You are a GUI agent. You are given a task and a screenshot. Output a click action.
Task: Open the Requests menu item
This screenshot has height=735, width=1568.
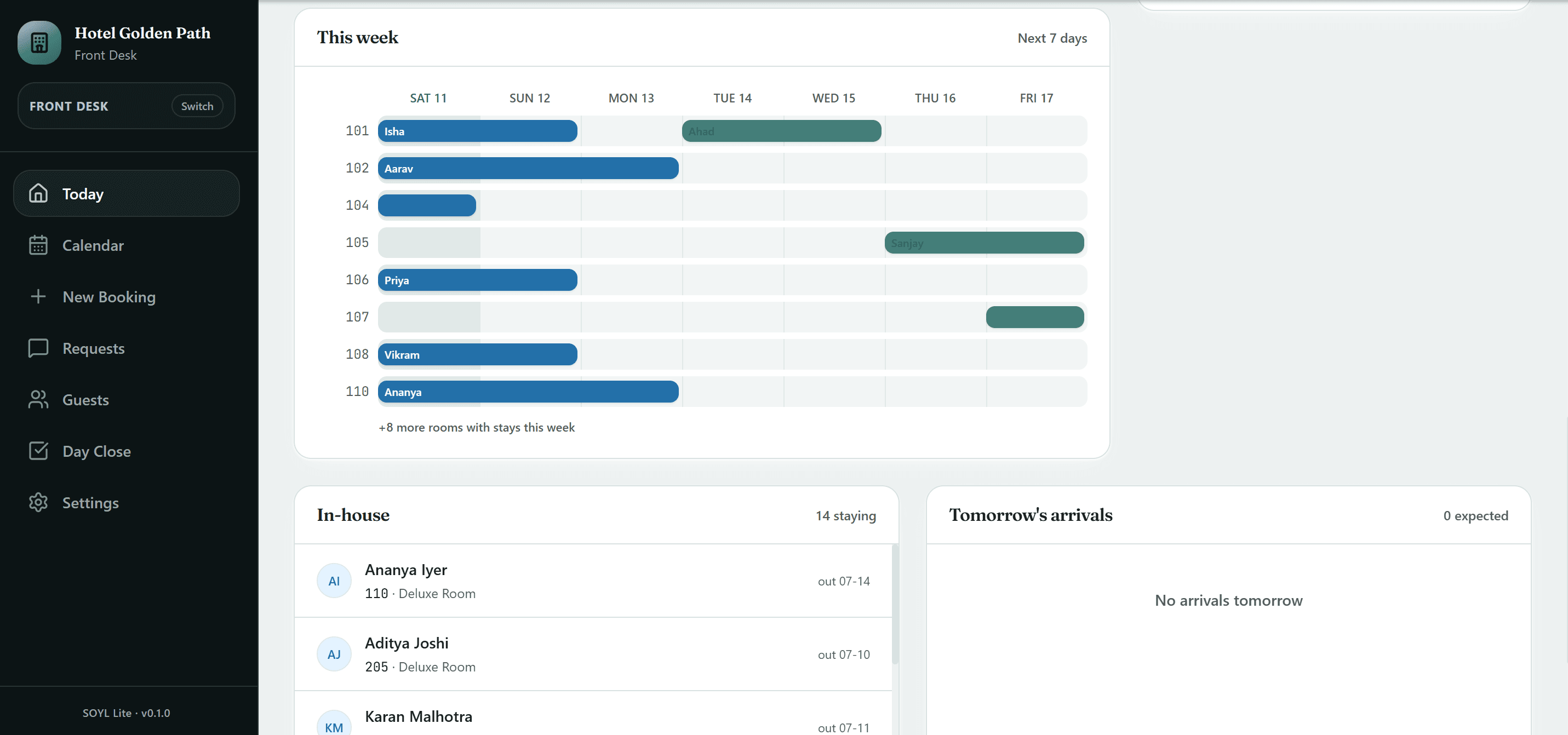[127, 348]
